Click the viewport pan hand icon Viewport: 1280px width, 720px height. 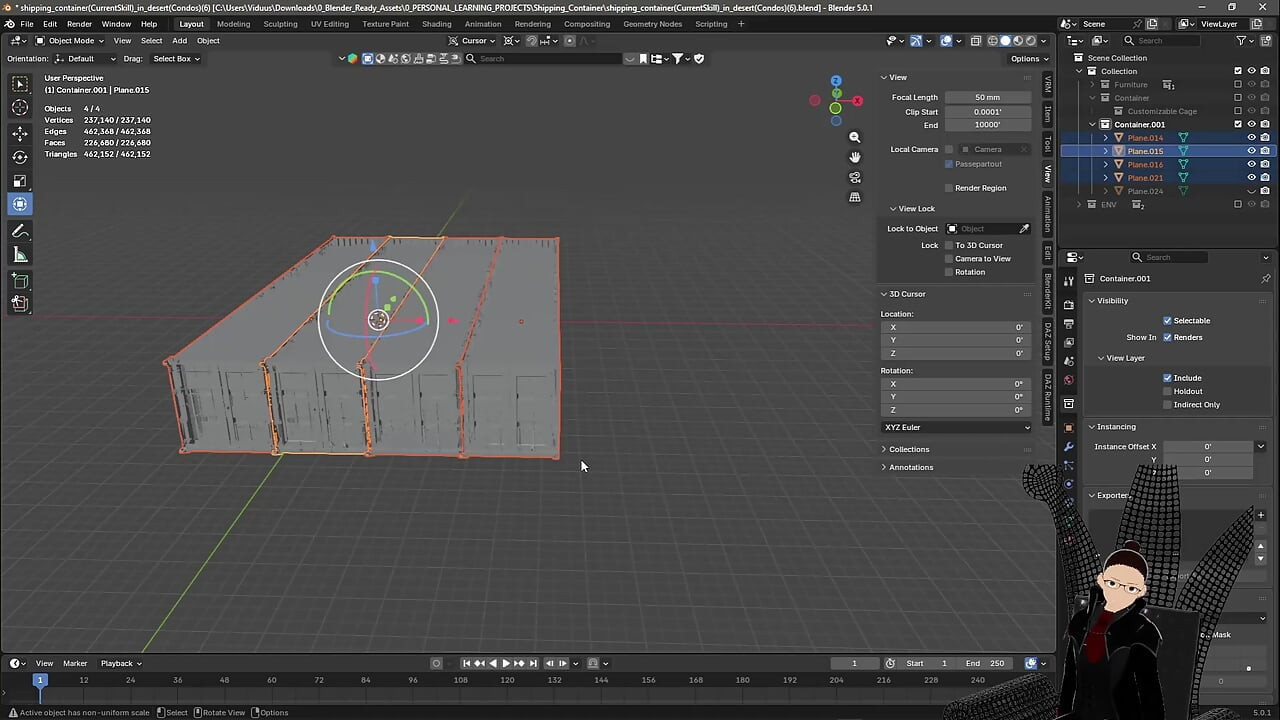pyautogui.click(x=855, y=157)
